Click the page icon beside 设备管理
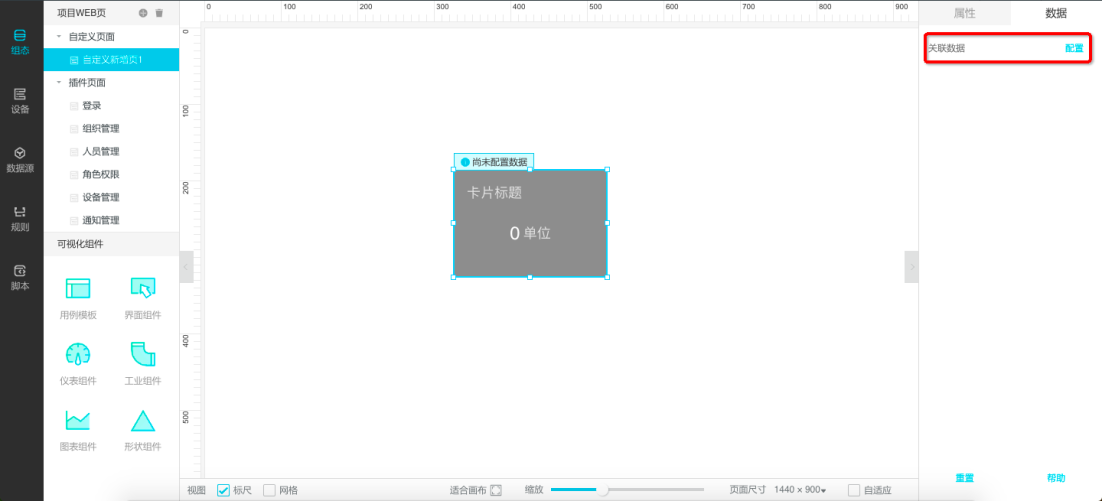The width and height of the screenshot is (1102, 501). coord(74,197)
